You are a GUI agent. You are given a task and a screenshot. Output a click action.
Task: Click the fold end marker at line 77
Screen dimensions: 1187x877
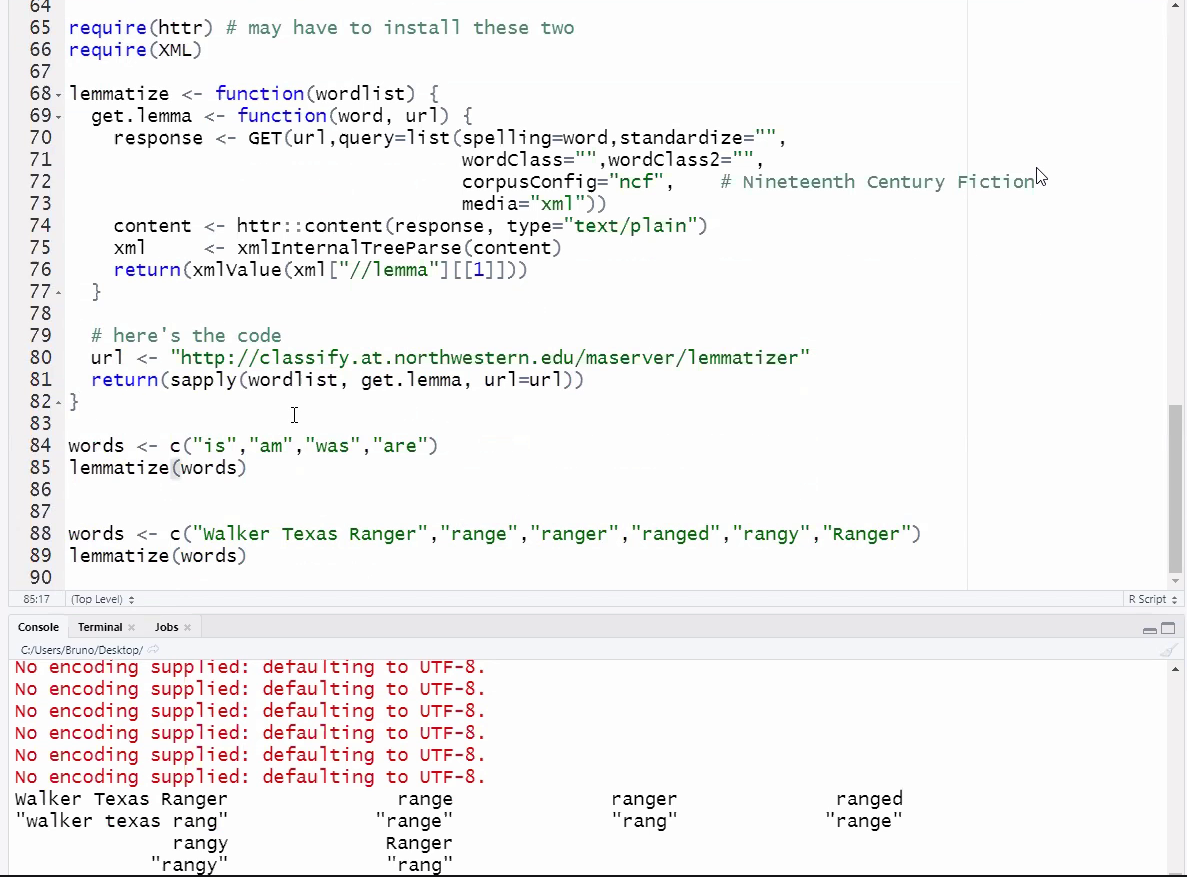coord(58,292)
